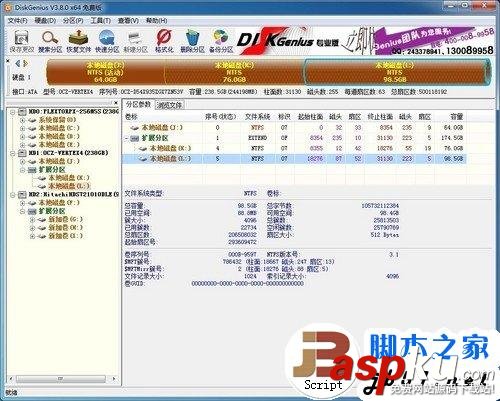Image resolution: width=500 pixels, height=401 pixels.
Task: Click the 扩展分区 icon under HD2 in the tree
Action: pyautogui.click(x=32, y=211)
